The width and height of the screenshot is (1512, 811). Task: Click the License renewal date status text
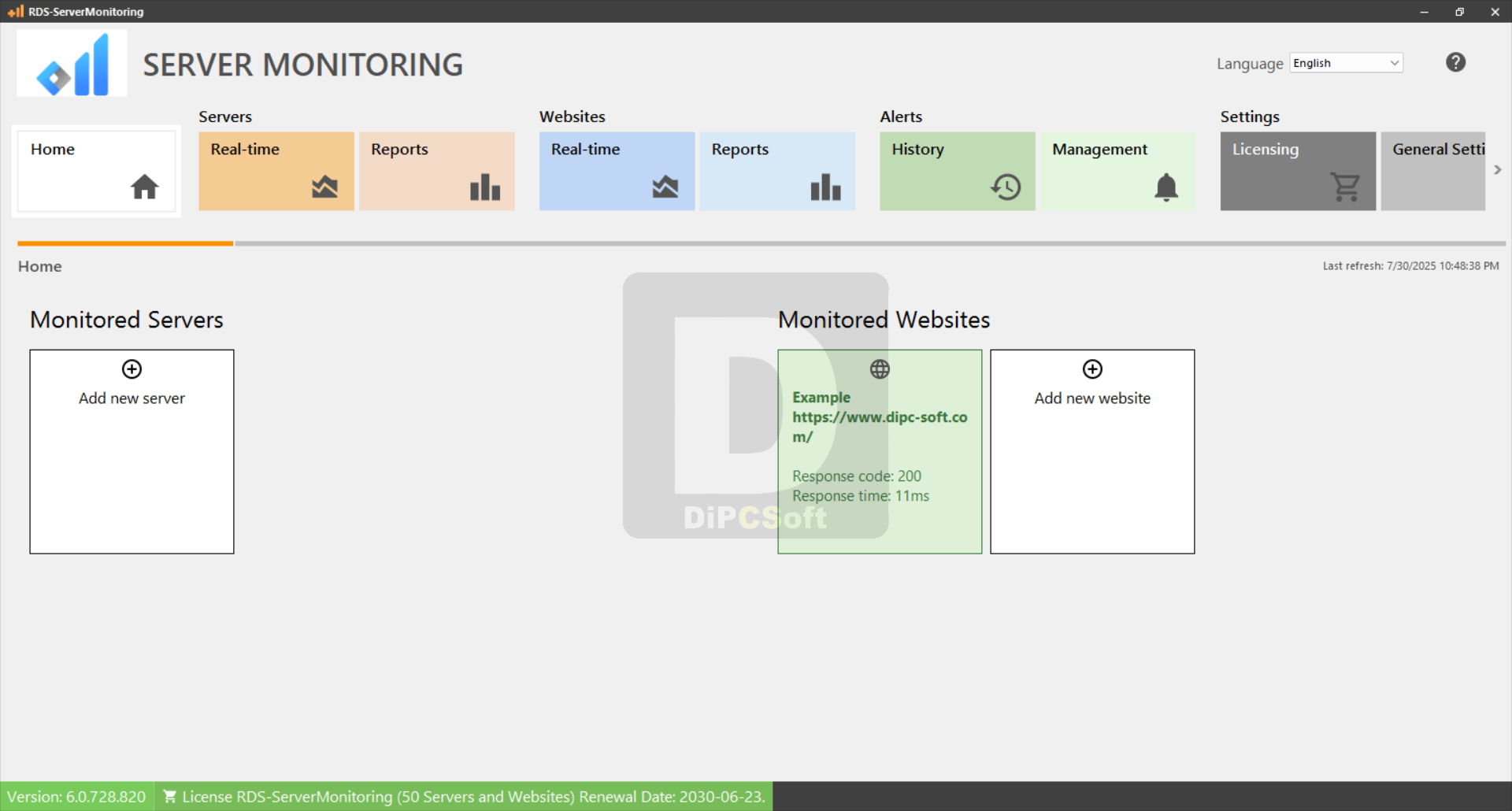(473, 797)
